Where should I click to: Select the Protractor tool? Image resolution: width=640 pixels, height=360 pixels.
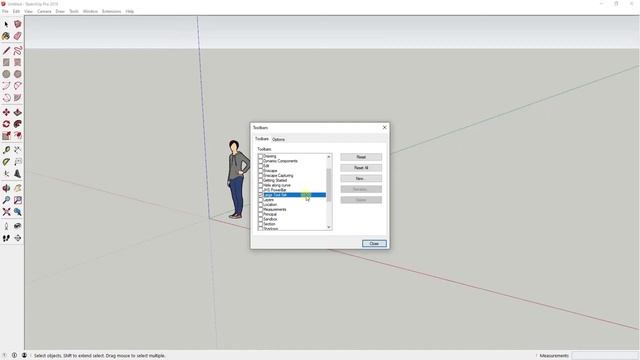tap(6, 162)
